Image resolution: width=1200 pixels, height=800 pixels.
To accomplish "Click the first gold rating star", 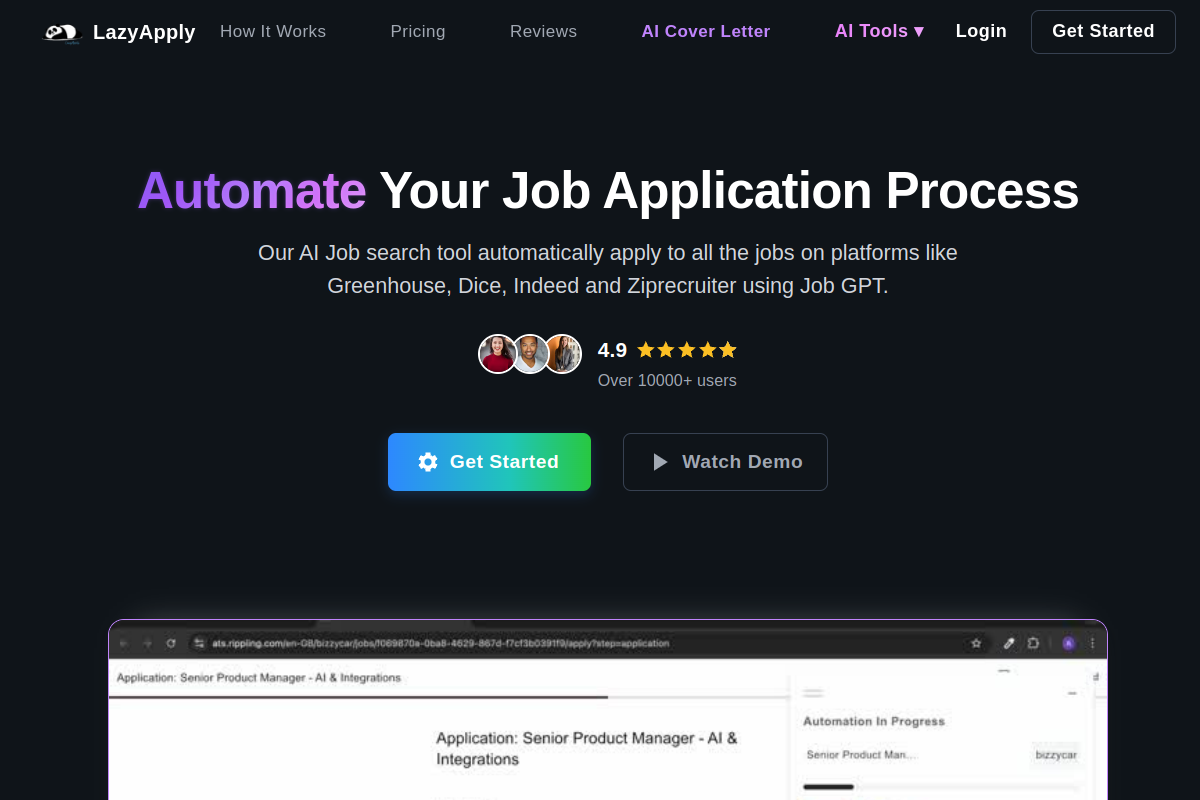I will pos(646,350).
